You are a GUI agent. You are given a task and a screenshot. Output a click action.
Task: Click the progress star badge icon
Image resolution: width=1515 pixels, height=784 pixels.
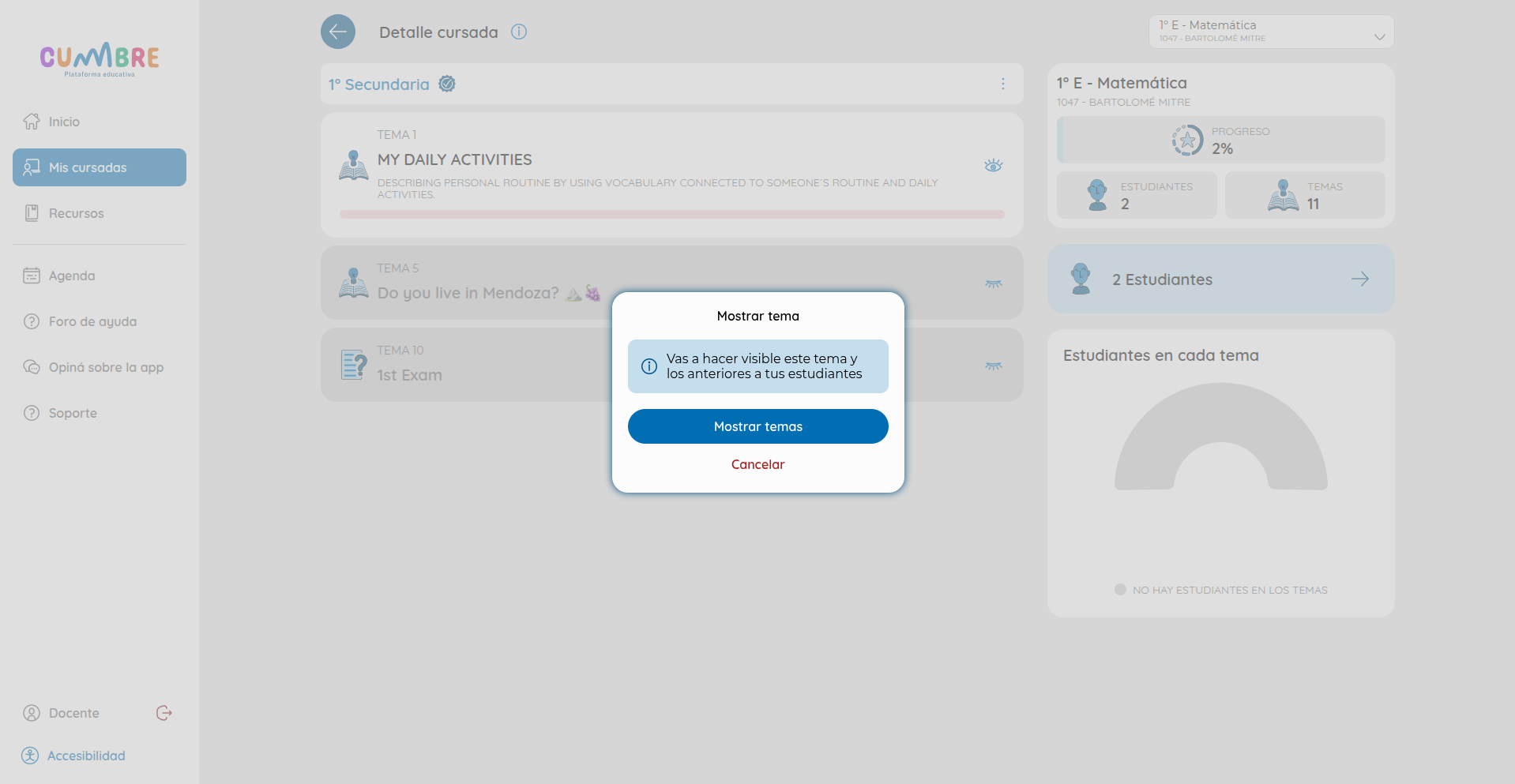pyautogui.click(x=1187, y=140)
